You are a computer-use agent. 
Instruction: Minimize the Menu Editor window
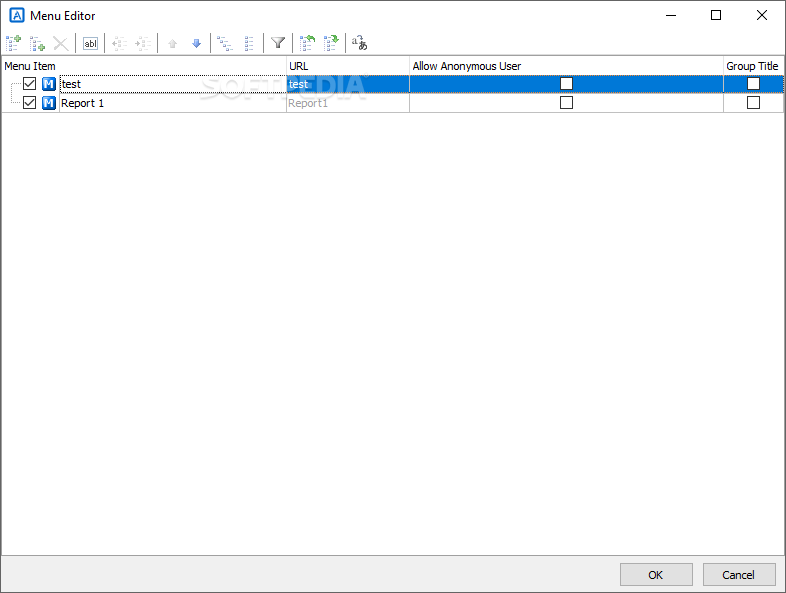coord(671,16)
